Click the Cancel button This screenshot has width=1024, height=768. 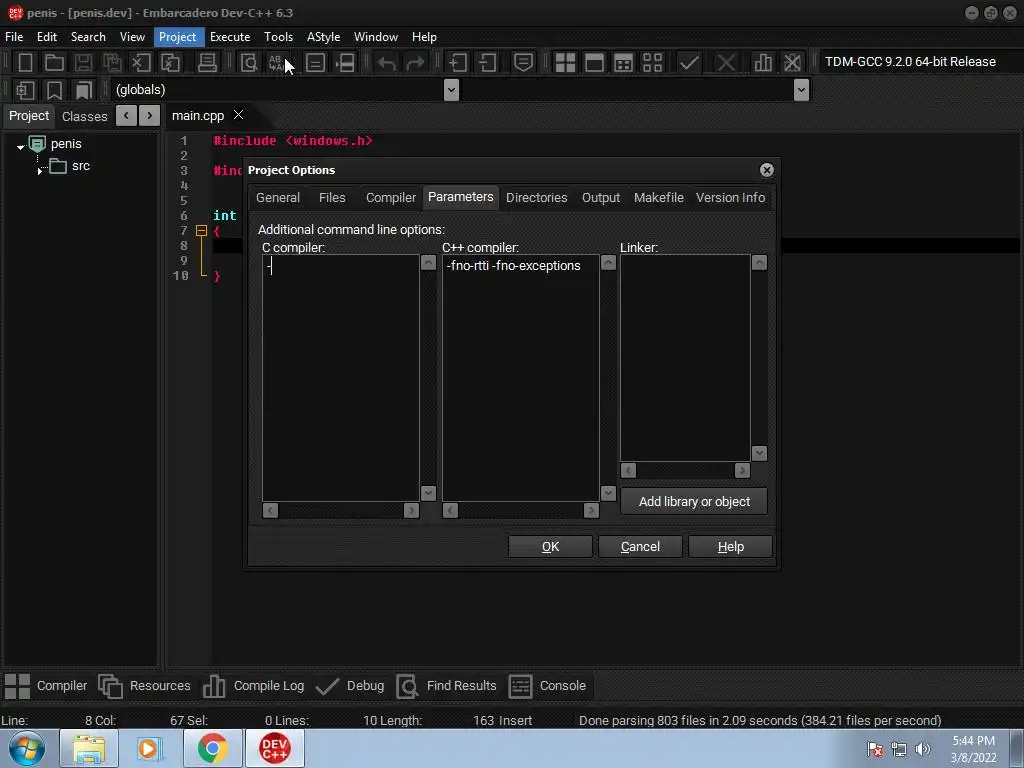(640, 547)
